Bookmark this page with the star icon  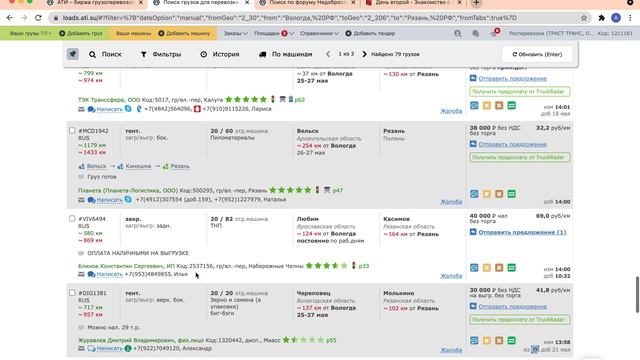584,18
